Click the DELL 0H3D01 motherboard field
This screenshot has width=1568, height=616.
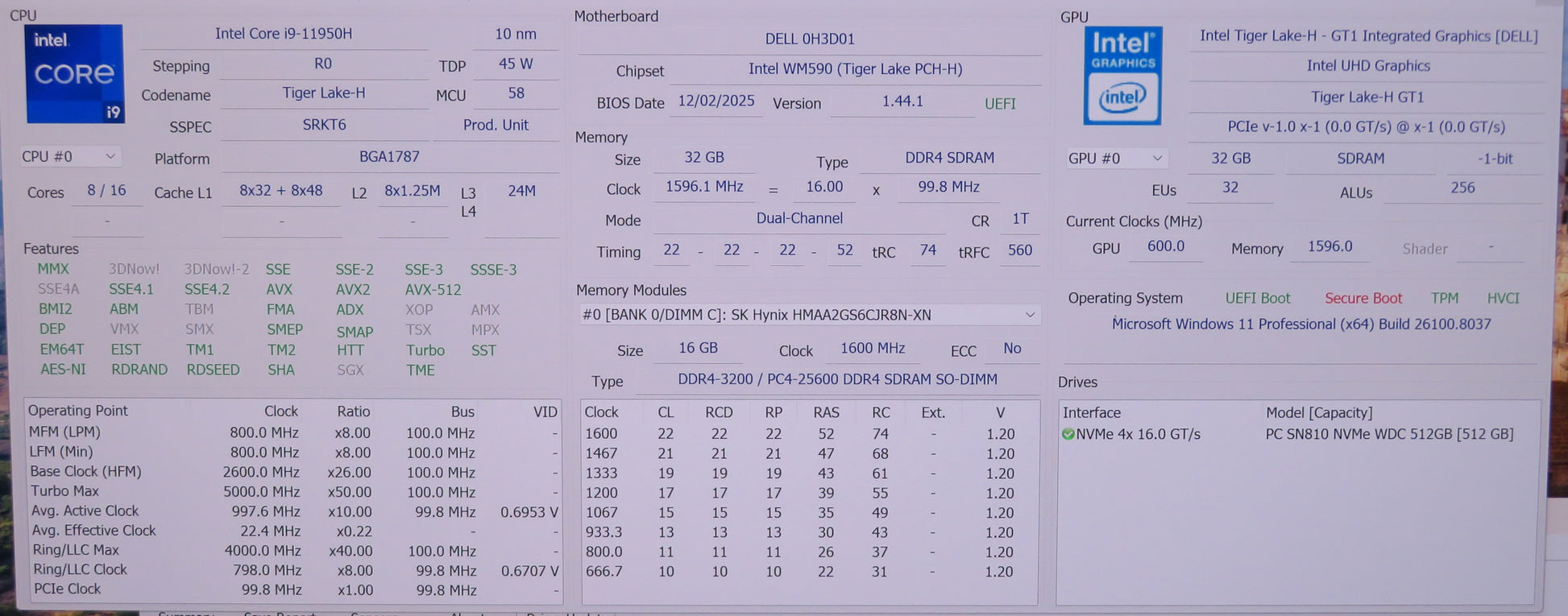pyautogui.click(x=809, y=39)
